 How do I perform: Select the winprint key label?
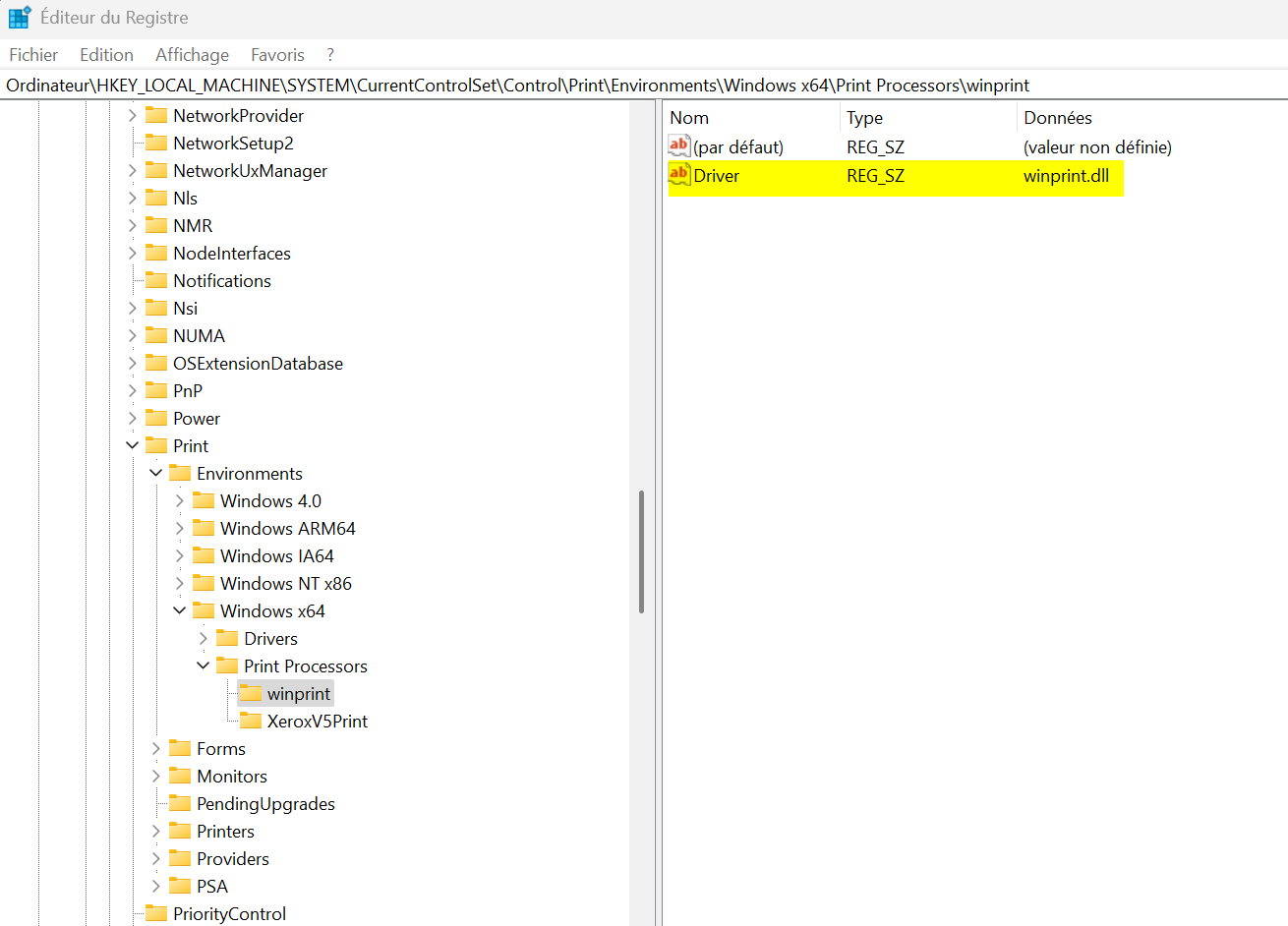[299, 694]
